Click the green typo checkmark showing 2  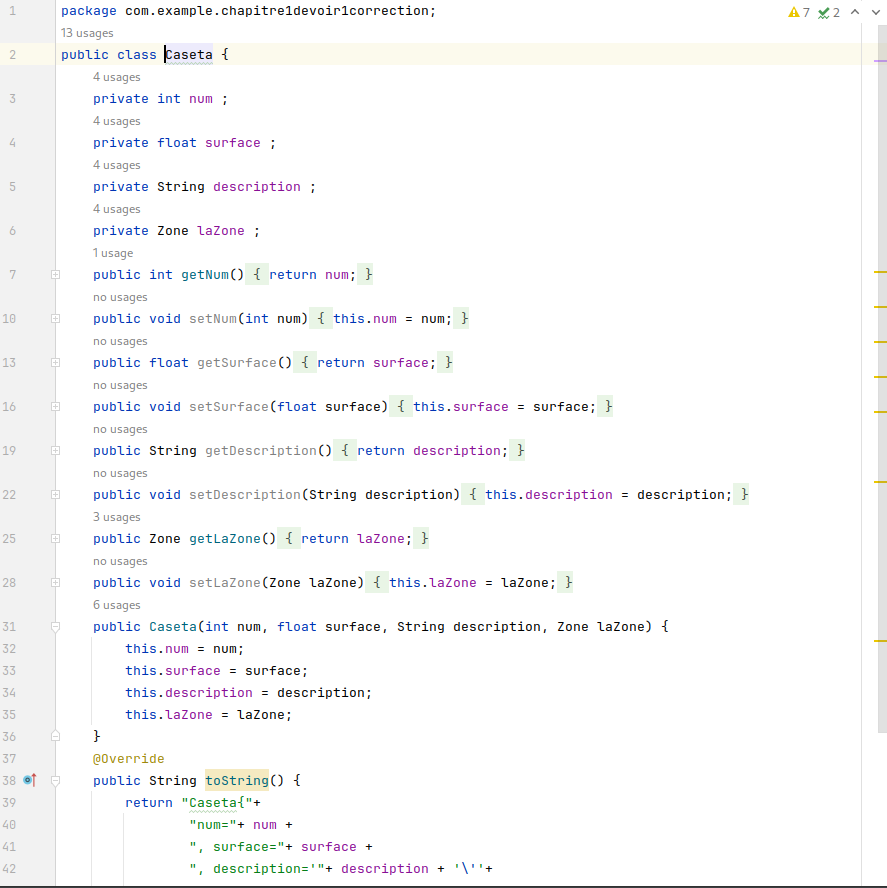tap(829, 12)
